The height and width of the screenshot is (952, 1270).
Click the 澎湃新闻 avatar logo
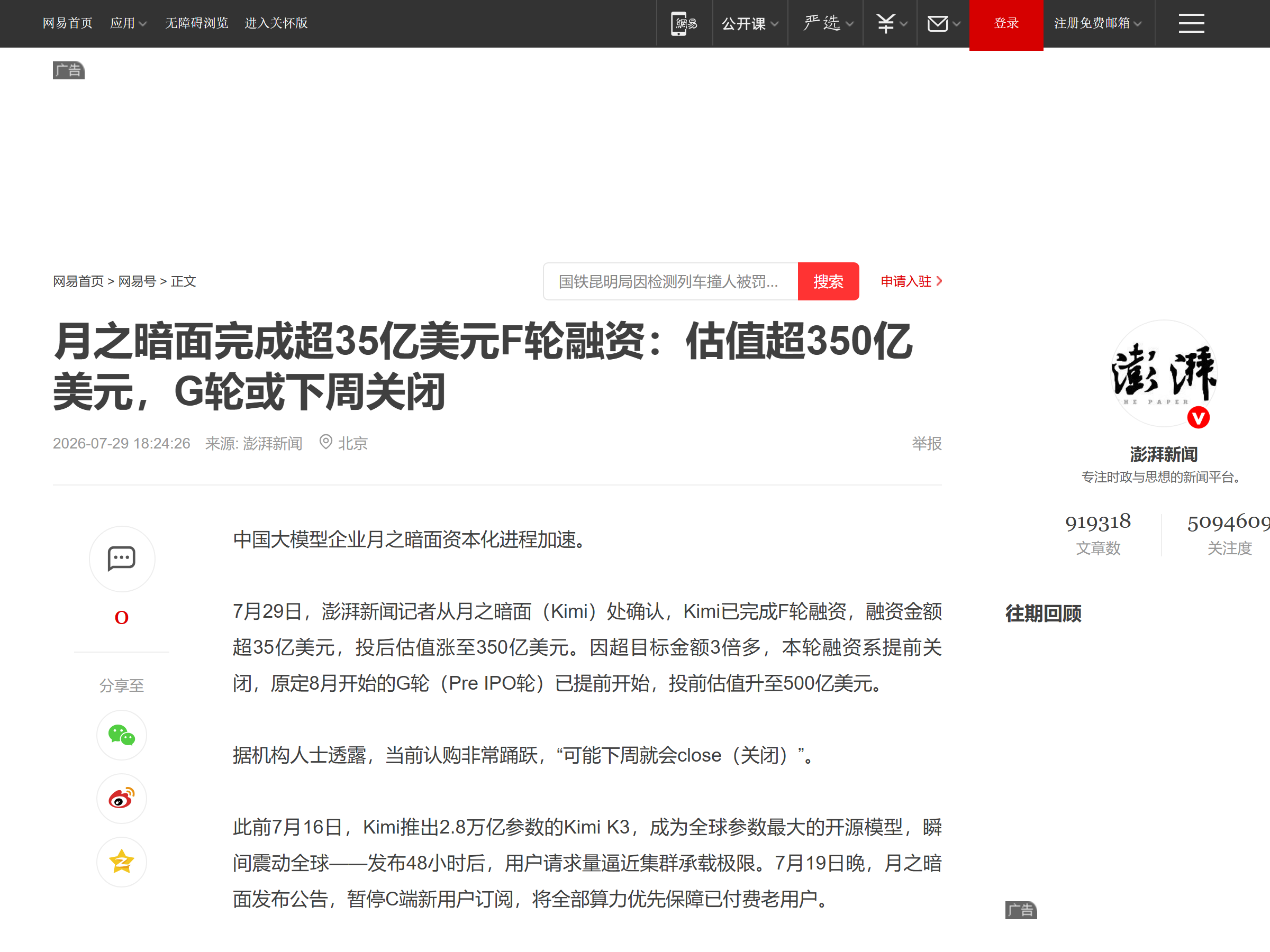coord(1163,373)
